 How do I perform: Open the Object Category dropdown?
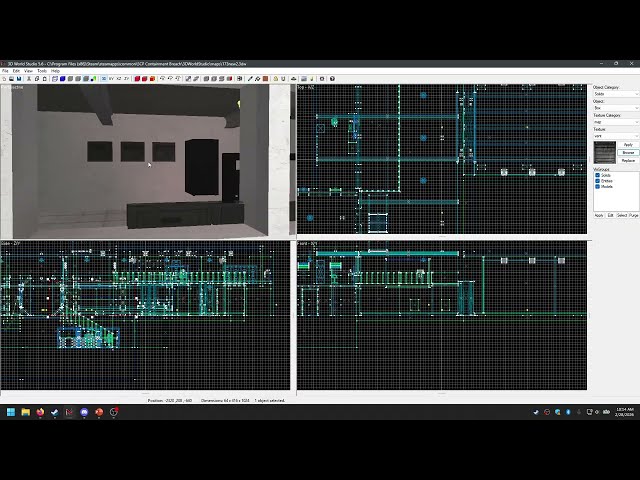[x=616, y=94]
